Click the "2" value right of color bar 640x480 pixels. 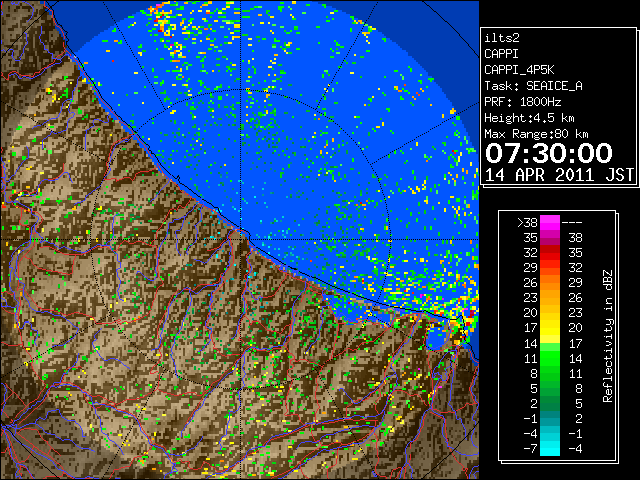tap(578, 418)
